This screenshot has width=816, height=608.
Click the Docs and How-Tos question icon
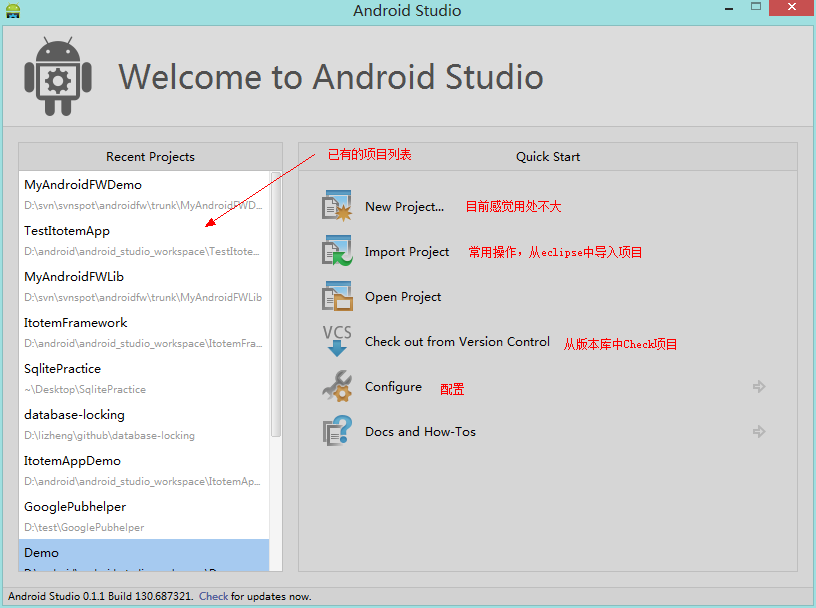337,431
